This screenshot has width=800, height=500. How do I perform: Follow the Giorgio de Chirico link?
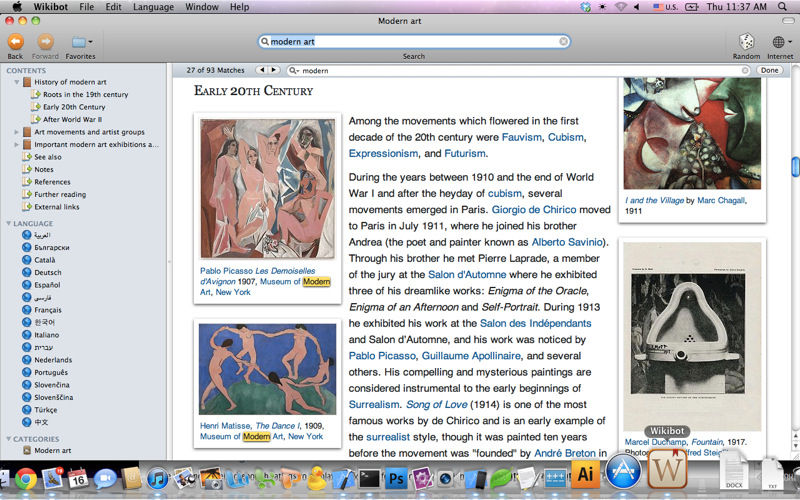(534, 210)
